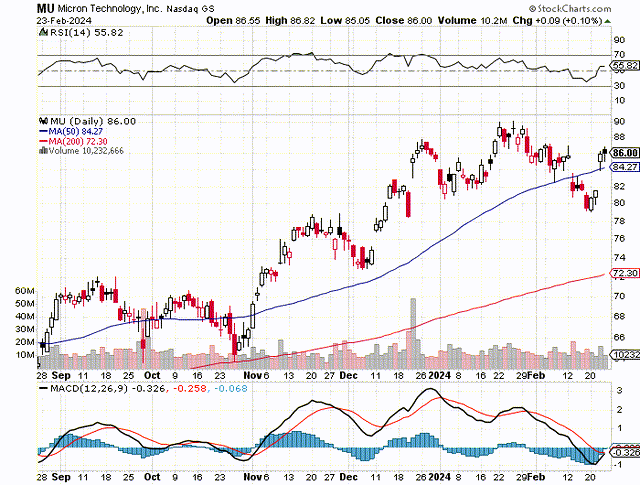
Task: Click the candlestick icon before MU (Daily)
Action: click(43, 121)
